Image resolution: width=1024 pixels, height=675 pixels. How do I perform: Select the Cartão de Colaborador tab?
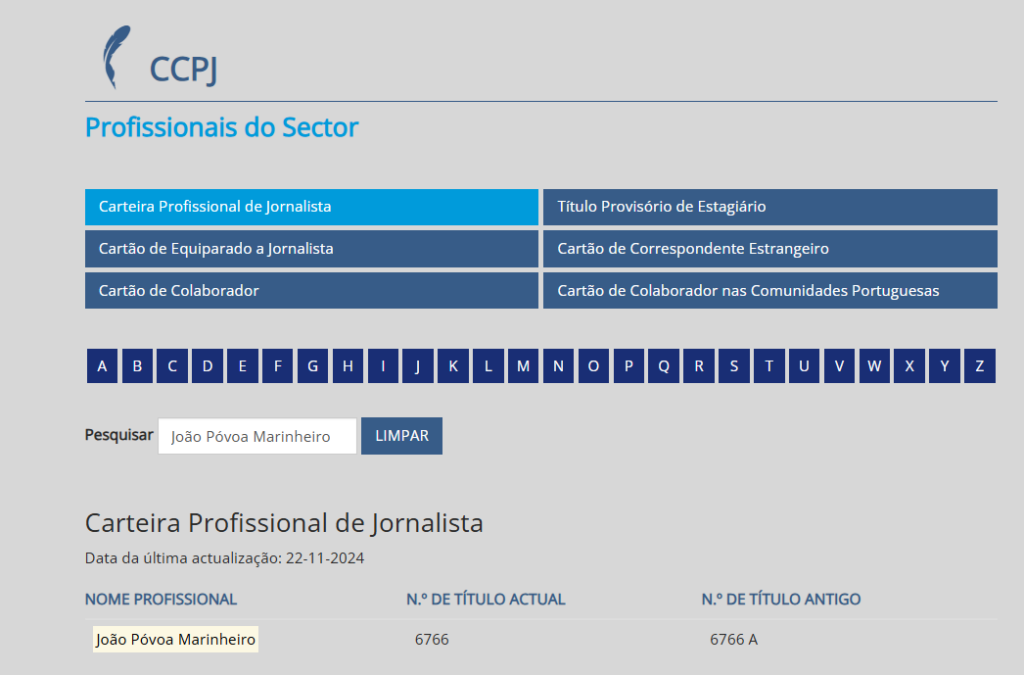pyautogui.click(x=311, y=291)
